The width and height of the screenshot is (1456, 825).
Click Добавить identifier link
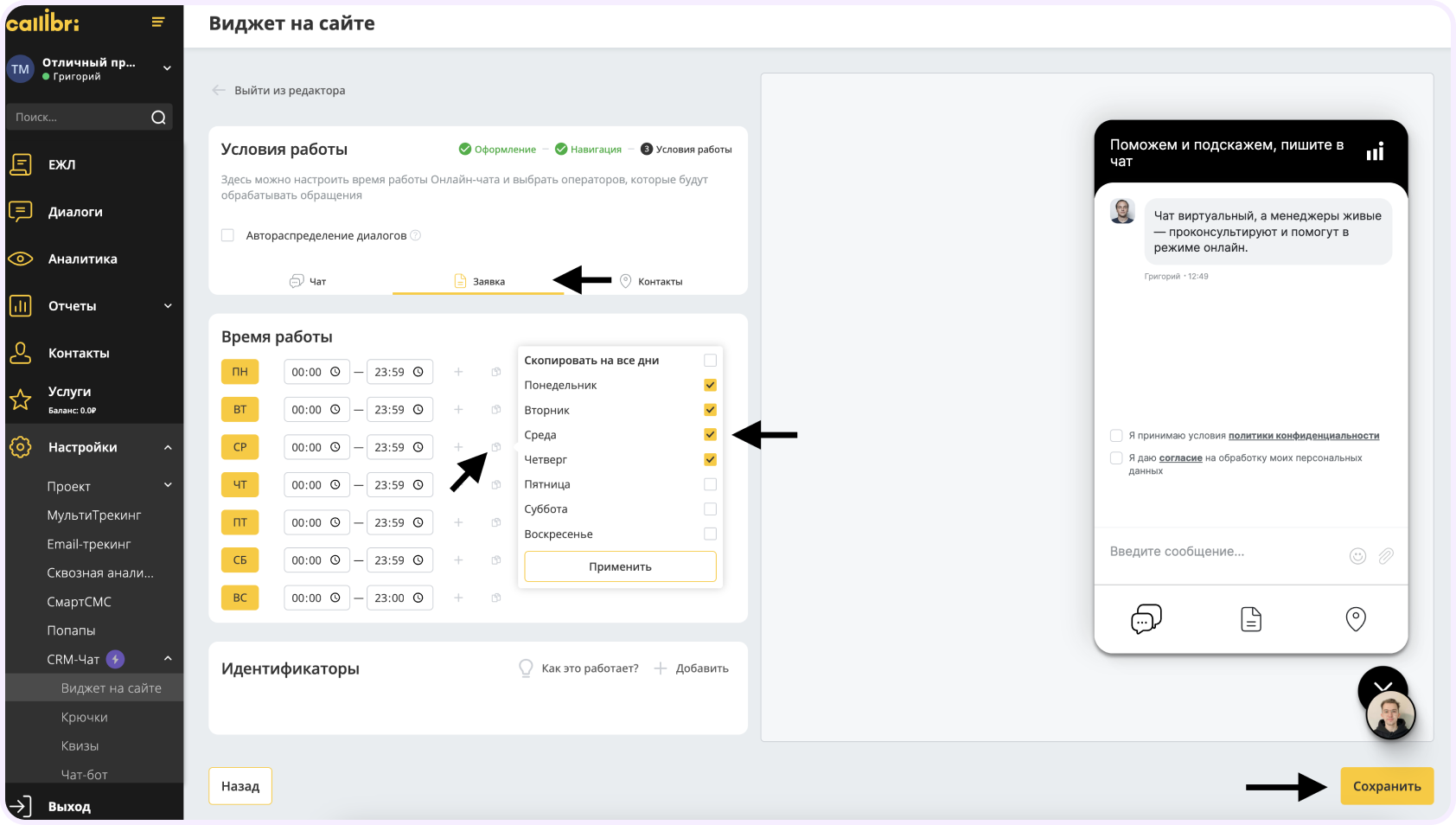tap(692, 668)
